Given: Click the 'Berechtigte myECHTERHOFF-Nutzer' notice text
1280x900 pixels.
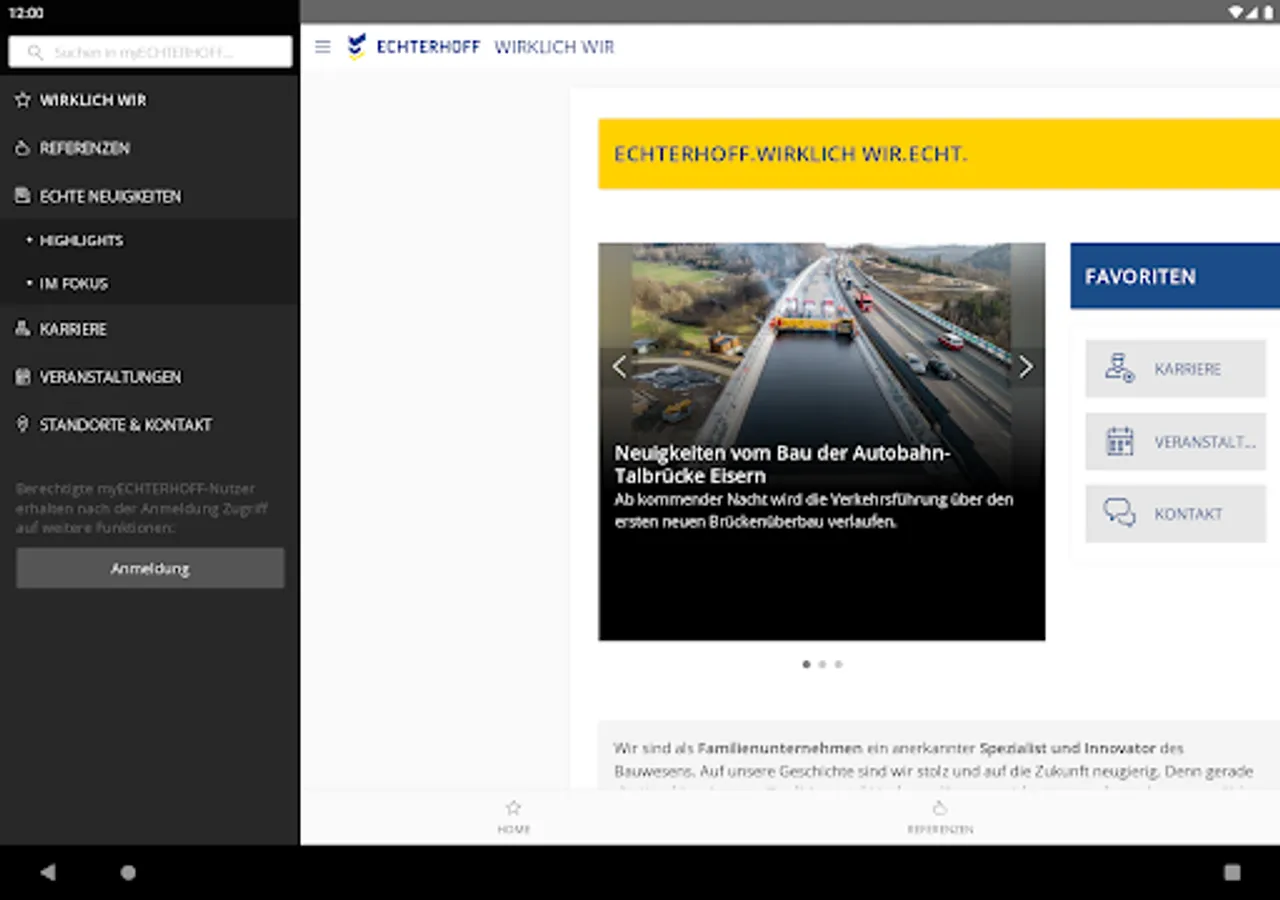Looking at the screenshot, I should pos(142,508).
